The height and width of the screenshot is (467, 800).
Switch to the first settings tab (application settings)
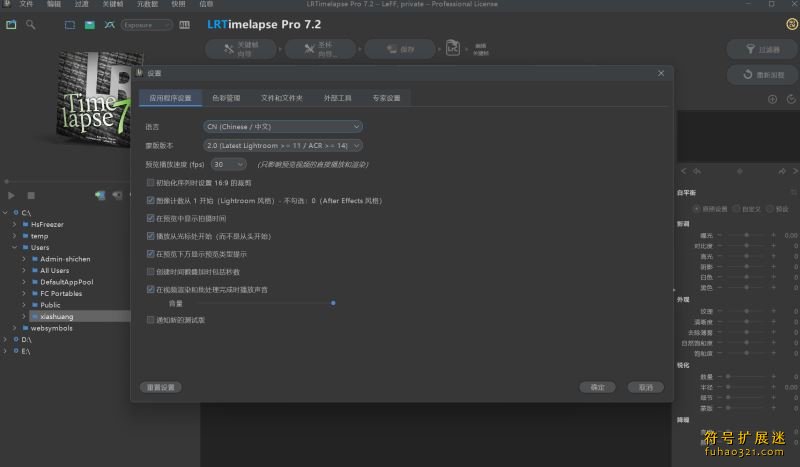coord(170,98)
